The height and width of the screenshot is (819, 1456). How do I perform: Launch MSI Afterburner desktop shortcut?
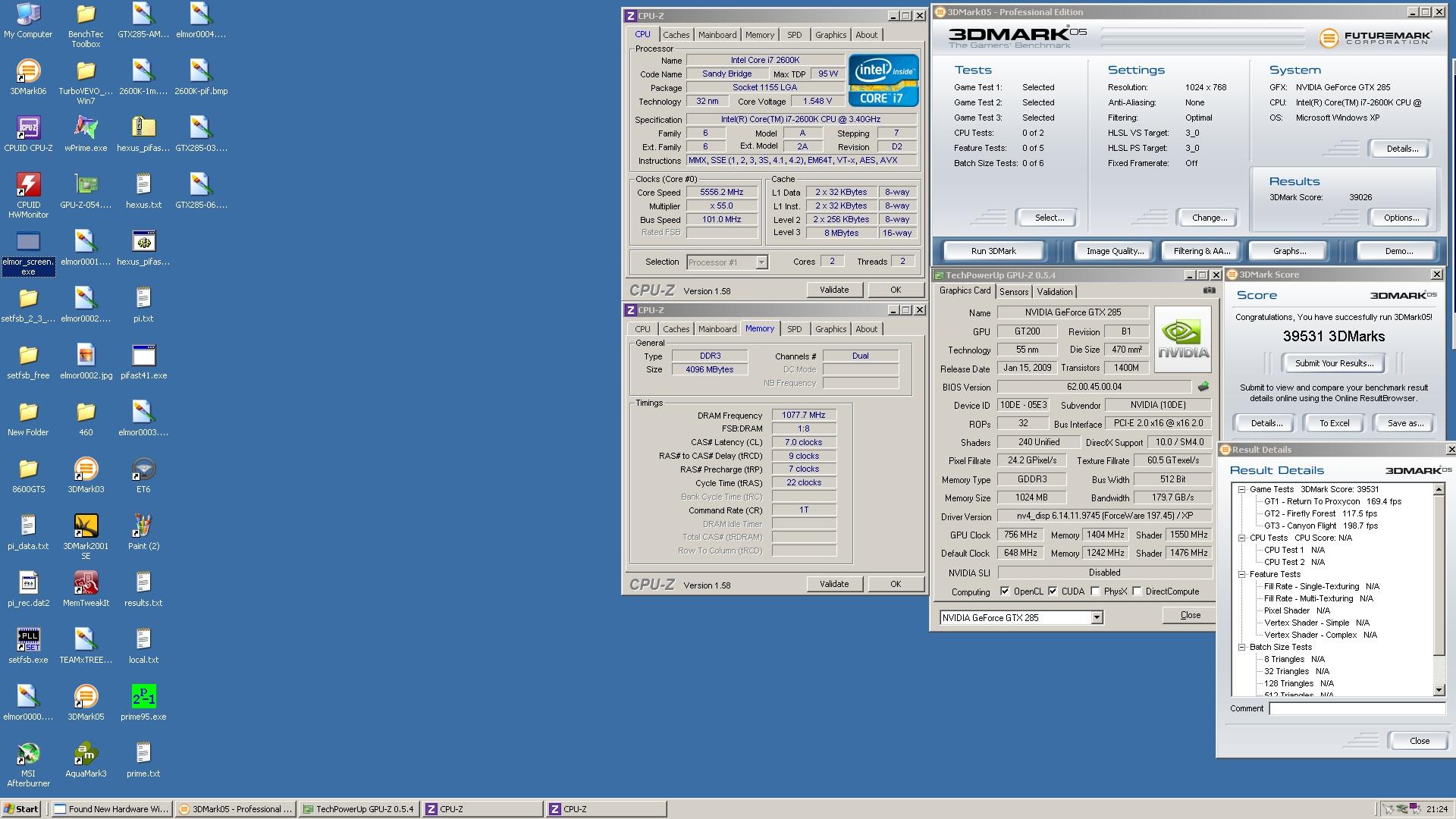pos(28,764)
